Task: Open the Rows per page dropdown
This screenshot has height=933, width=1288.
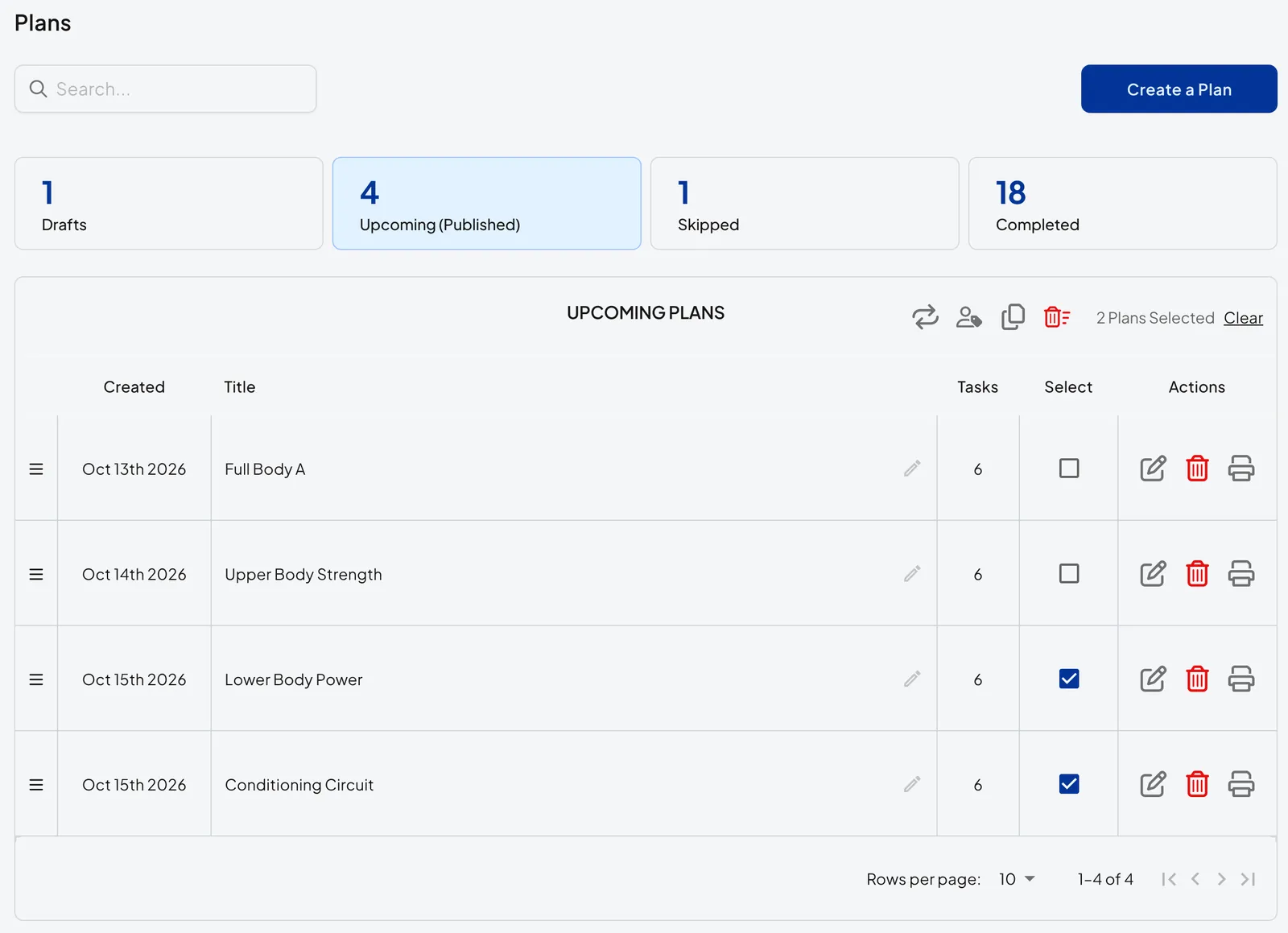Action: pyautogui.click(x=1017, y=879)
